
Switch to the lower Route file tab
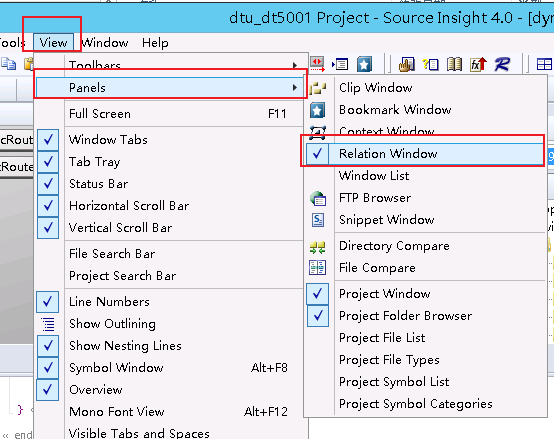click(x=17, y=166)
